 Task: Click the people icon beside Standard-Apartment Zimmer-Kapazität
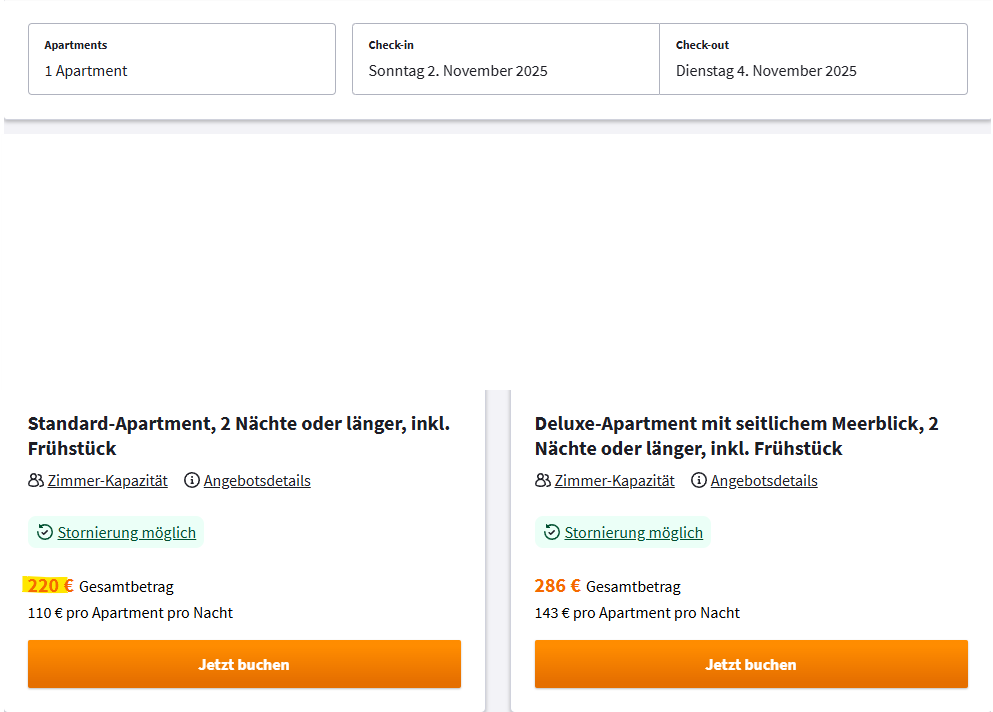pyautogui.click(x=35, y=480)
